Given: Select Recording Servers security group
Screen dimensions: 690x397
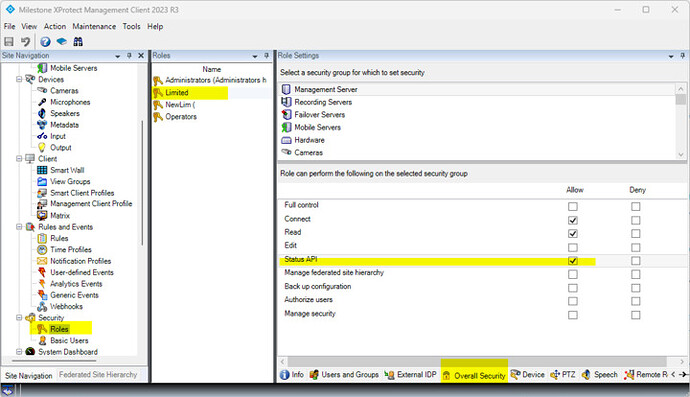Looking at the screenshot, I should [323, 102].
